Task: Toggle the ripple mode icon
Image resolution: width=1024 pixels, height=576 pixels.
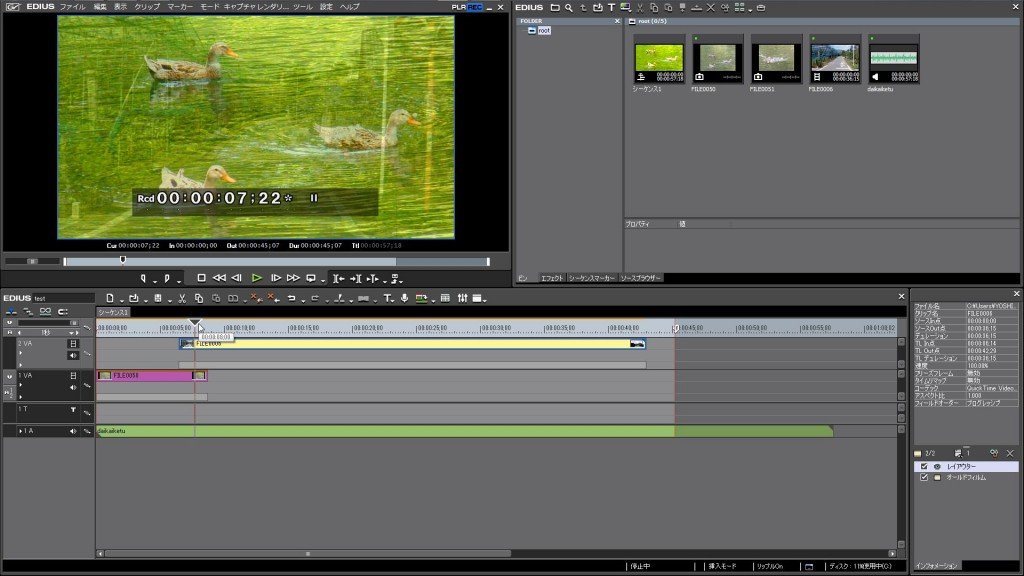Action: (x=28, y=312)
